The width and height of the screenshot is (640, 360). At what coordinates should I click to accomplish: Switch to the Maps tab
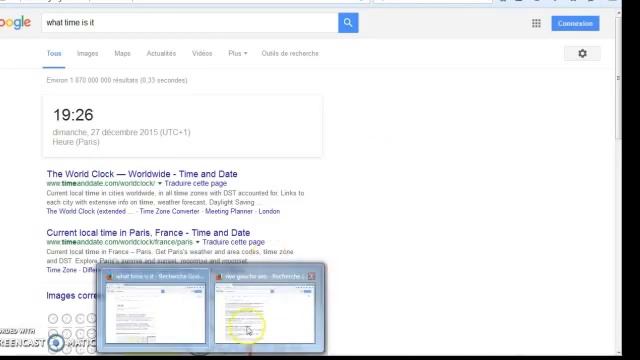(122, 53)
